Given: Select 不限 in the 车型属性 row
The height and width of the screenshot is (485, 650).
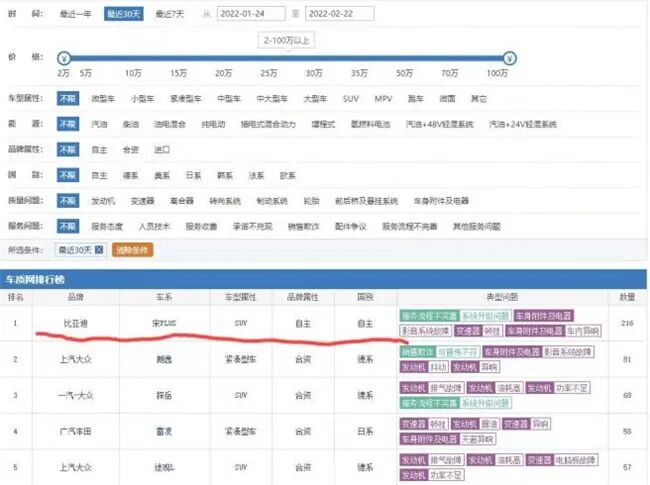Looking at the screenshot, I should coord(68,99).
